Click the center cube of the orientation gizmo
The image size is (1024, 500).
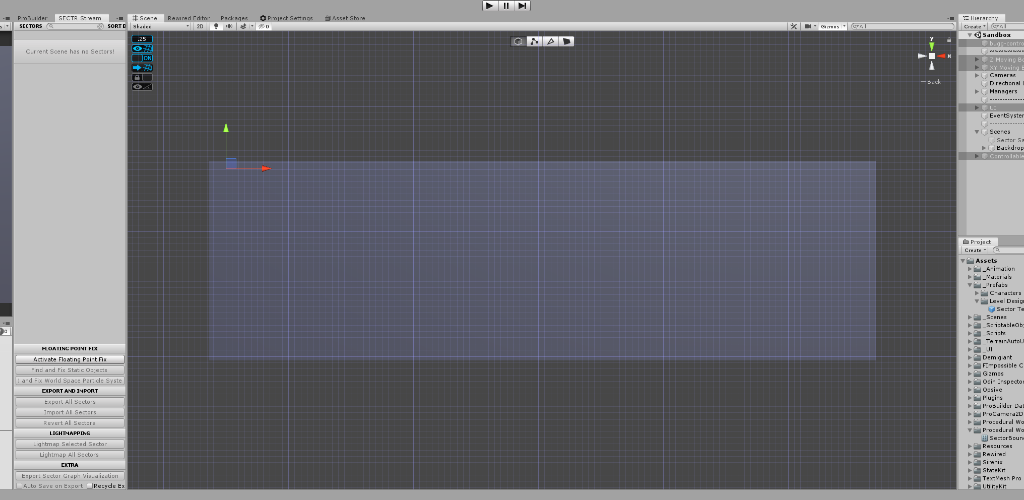coord(932,56)
